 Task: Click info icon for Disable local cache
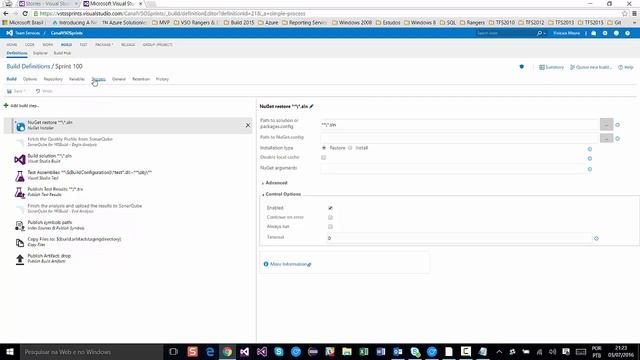click(590, 158)
